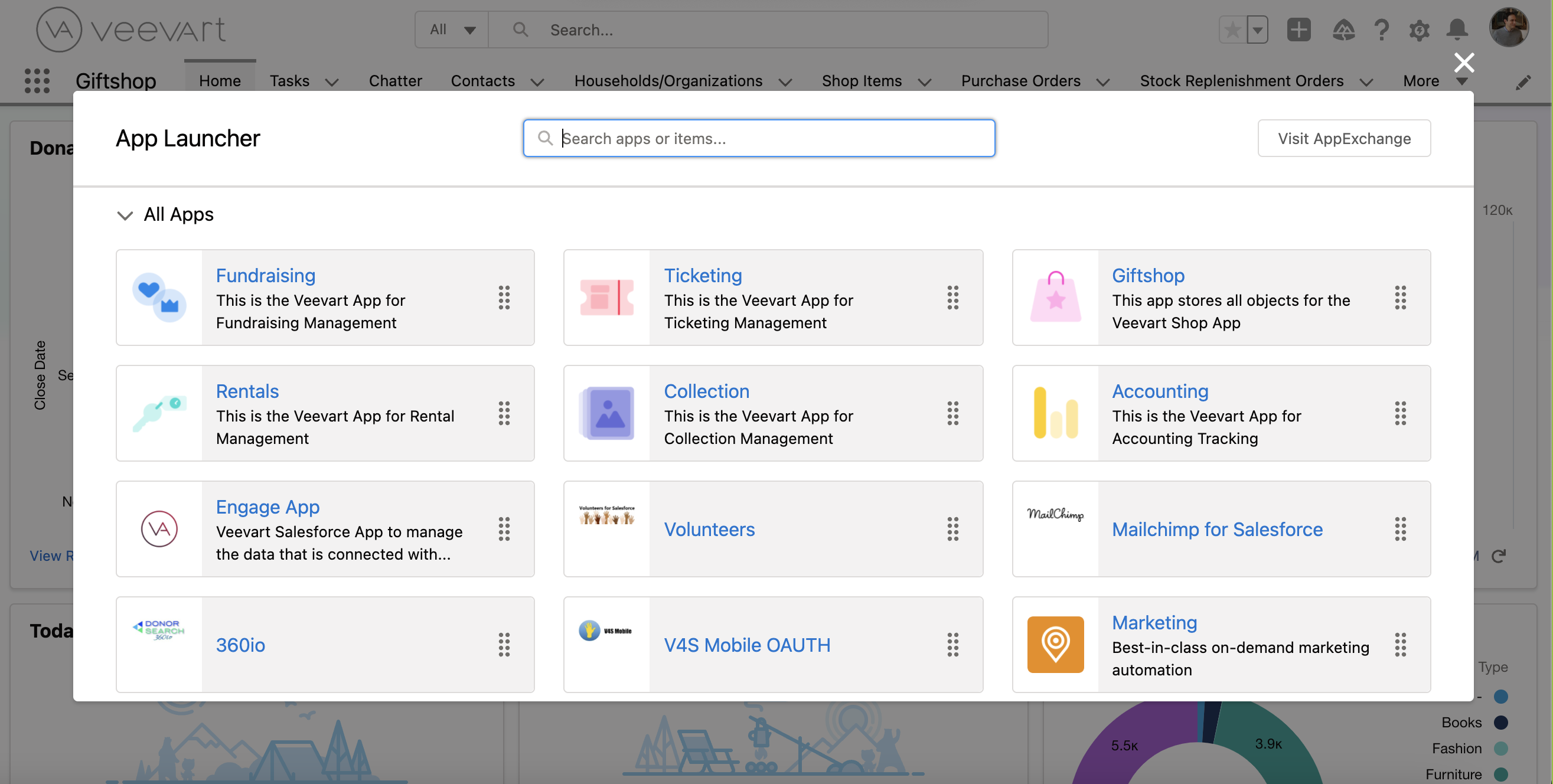This screenshot has width=1553, height=784.
Task: Open the Engage App logo icon
Action: pyautogui.click(x=159, y=529)
